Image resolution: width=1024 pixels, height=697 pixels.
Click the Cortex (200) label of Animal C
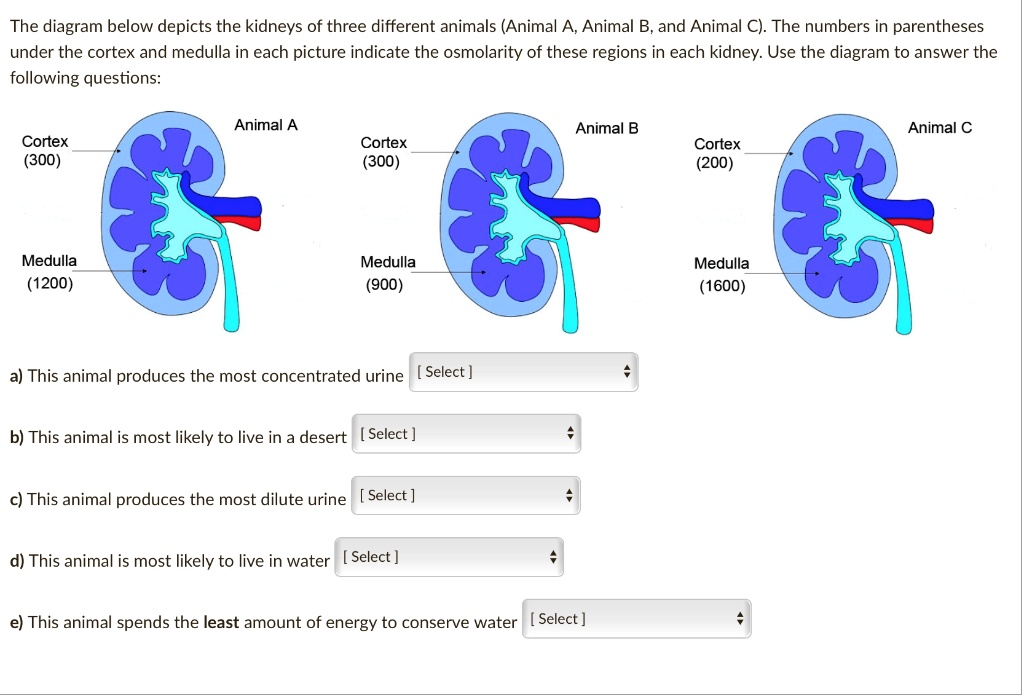[x=718, y=154]
